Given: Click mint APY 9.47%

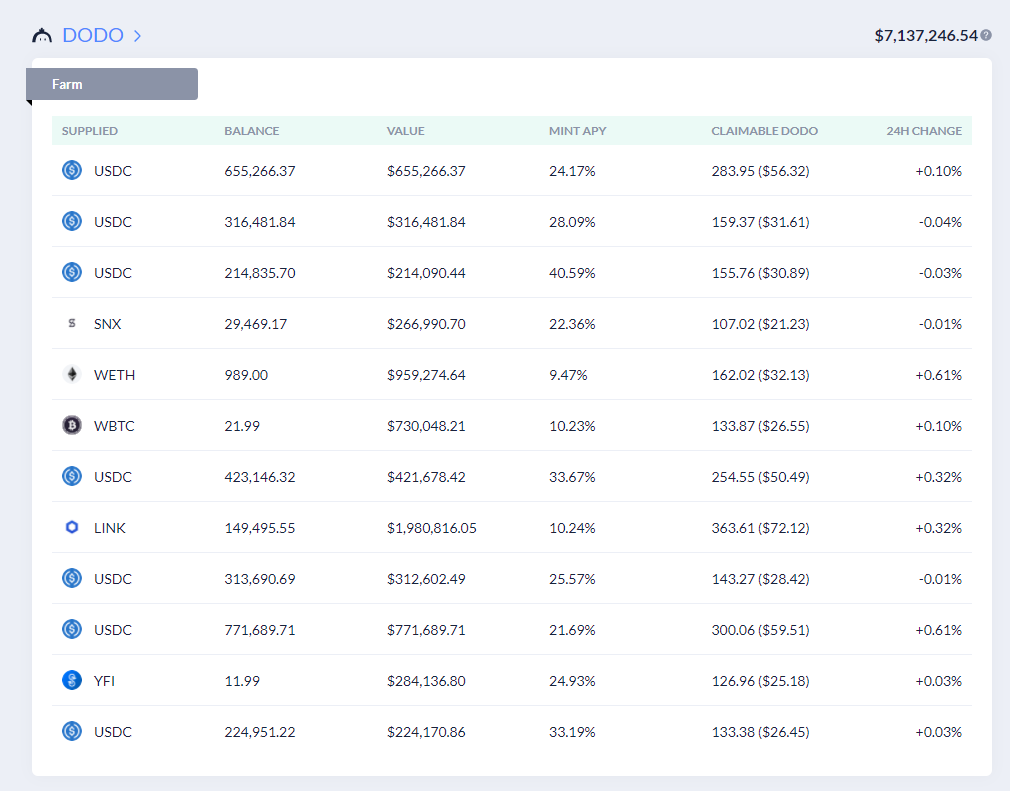Looking at the screenshot, I should coord(568,375).
